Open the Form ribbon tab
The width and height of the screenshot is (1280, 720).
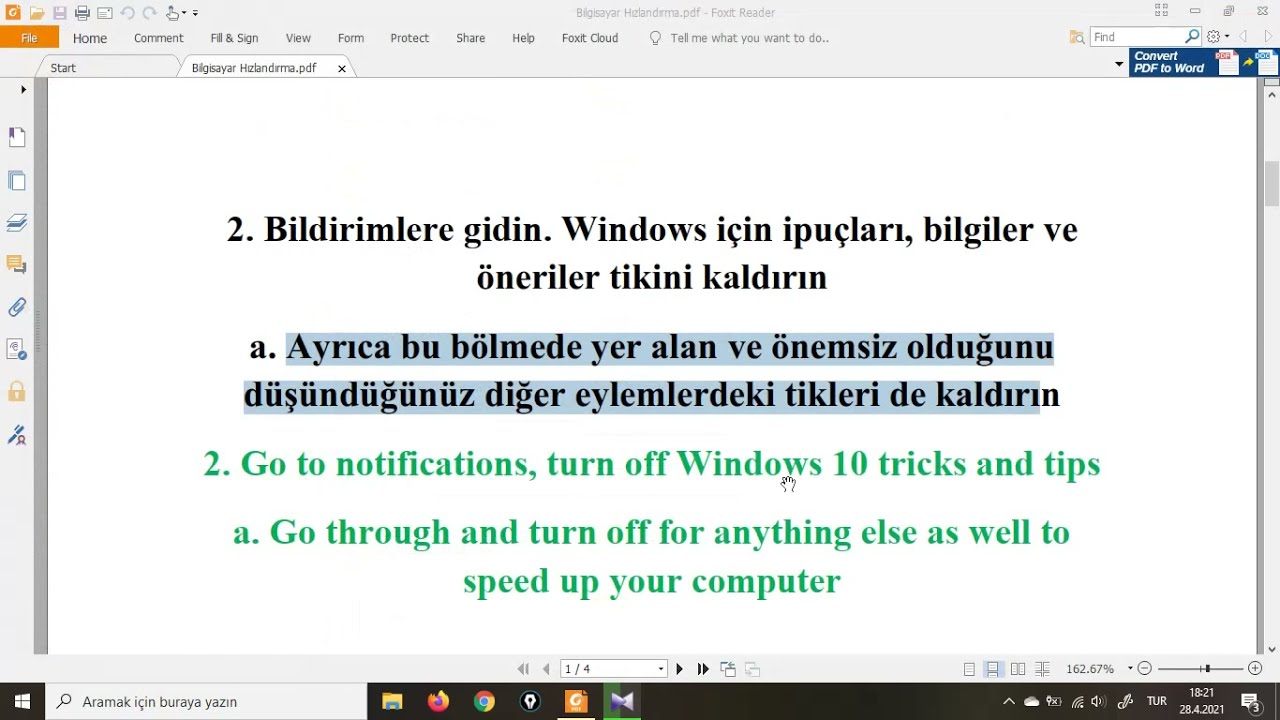[351, 38]
